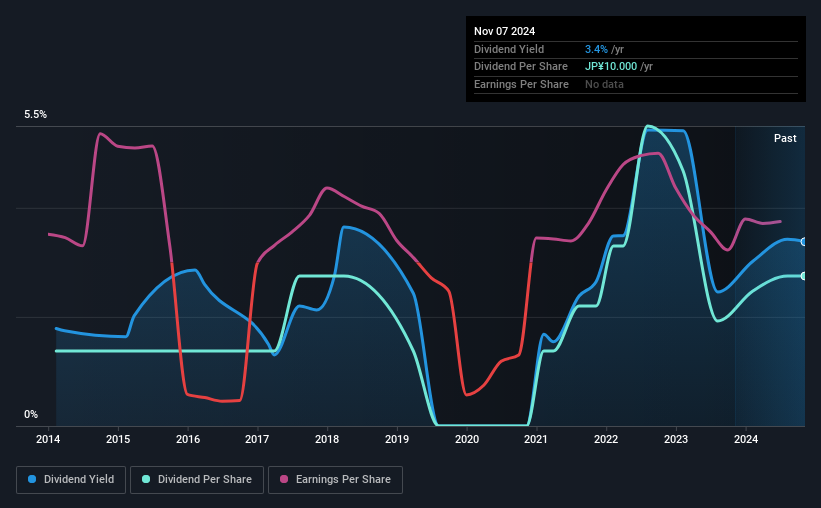Click the 'Nov 07 2024' tooltip date
The image size is (821, 508).
[x=504, y=31]
